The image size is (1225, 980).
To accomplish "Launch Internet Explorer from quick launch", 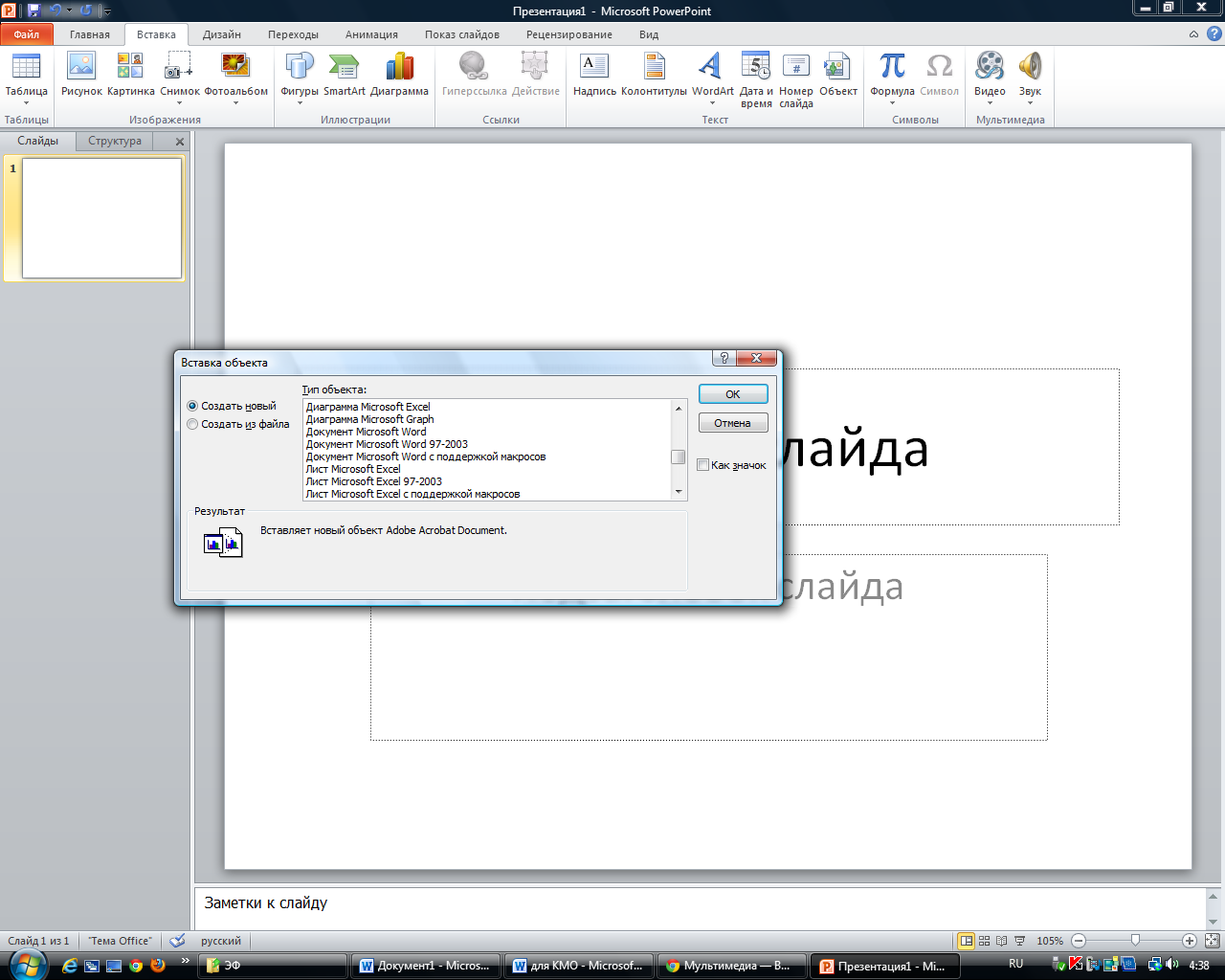I will pyautogui.click(x=70, y=966).
